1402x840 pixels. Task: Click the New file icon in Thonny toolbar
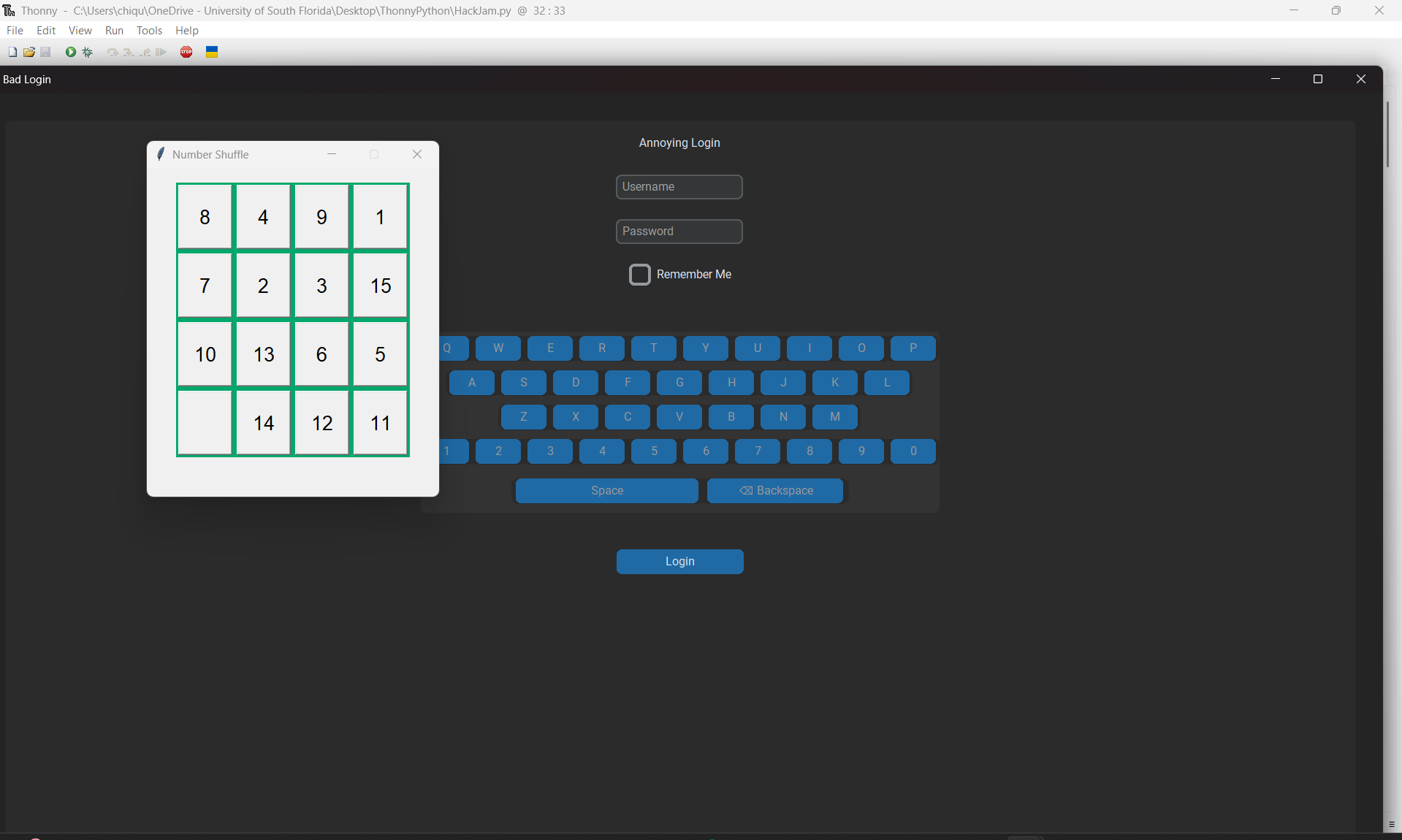(12, 52)
